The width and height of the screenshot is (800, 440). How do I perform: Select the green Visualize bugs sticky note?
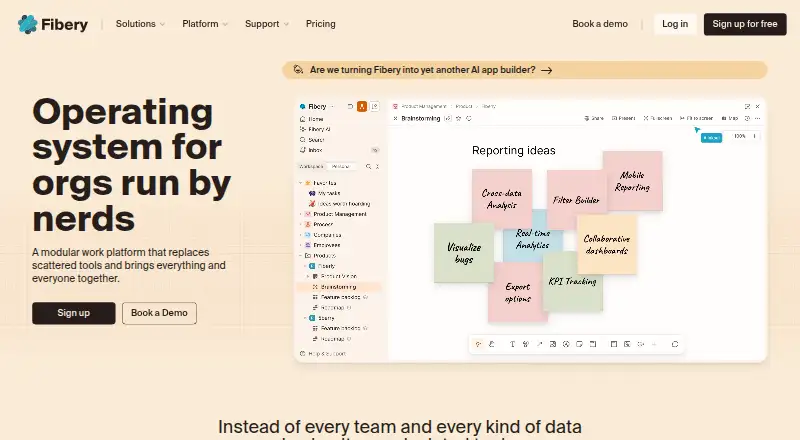tap(463, 253)
